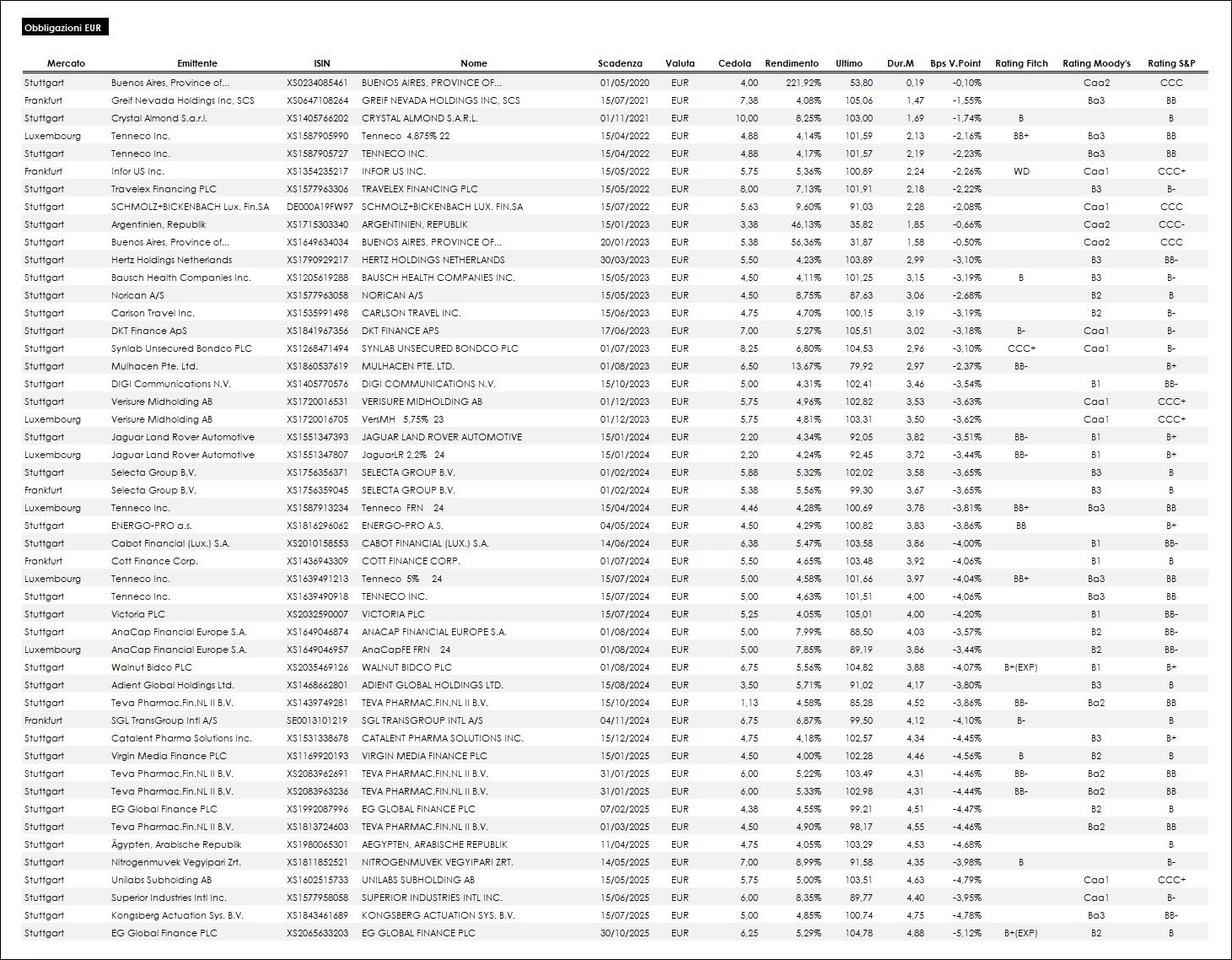Click emittente cell Unilabs Subholding AB
Image resolution: width=1232 pixels, height=960 pixels.
pyautogui.click(x=162, y=880)
